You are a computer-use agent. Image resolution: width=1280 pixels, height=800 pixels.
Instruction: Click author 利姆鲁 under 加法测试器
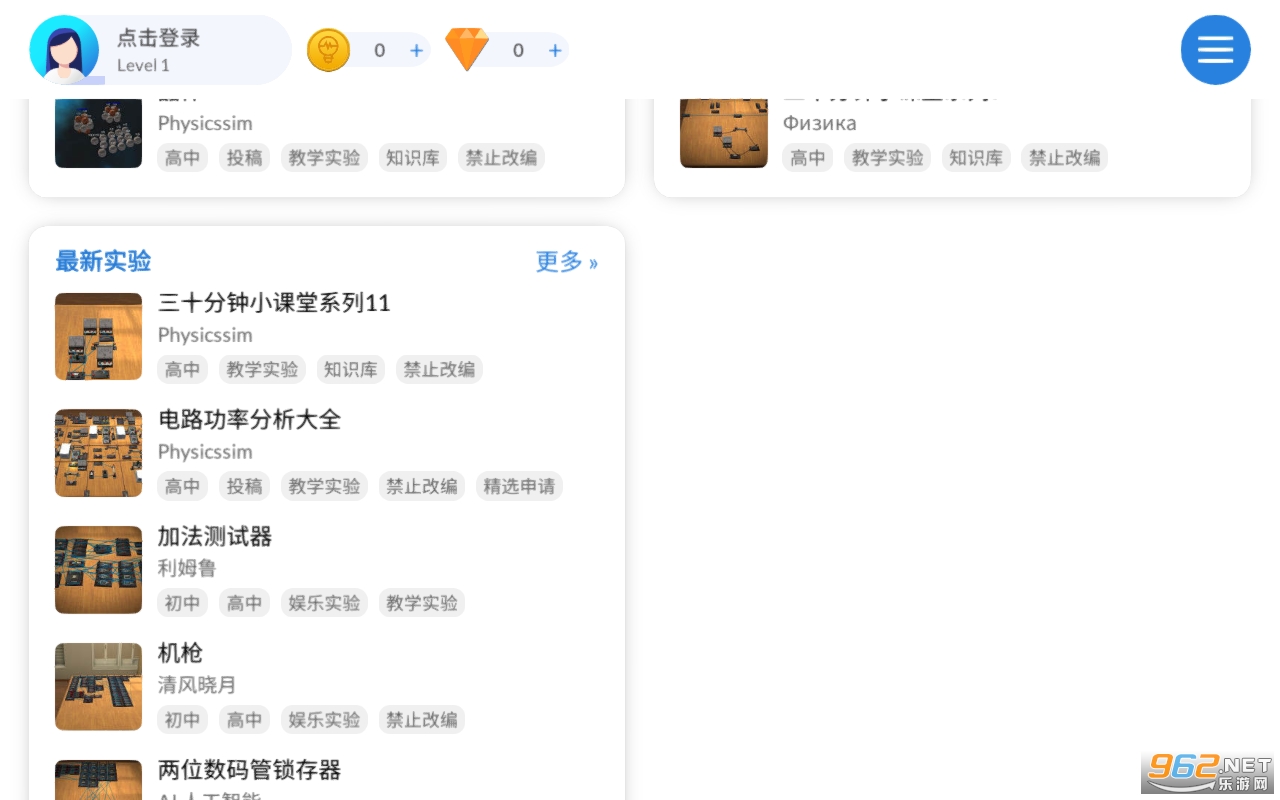tap(187, 568)
